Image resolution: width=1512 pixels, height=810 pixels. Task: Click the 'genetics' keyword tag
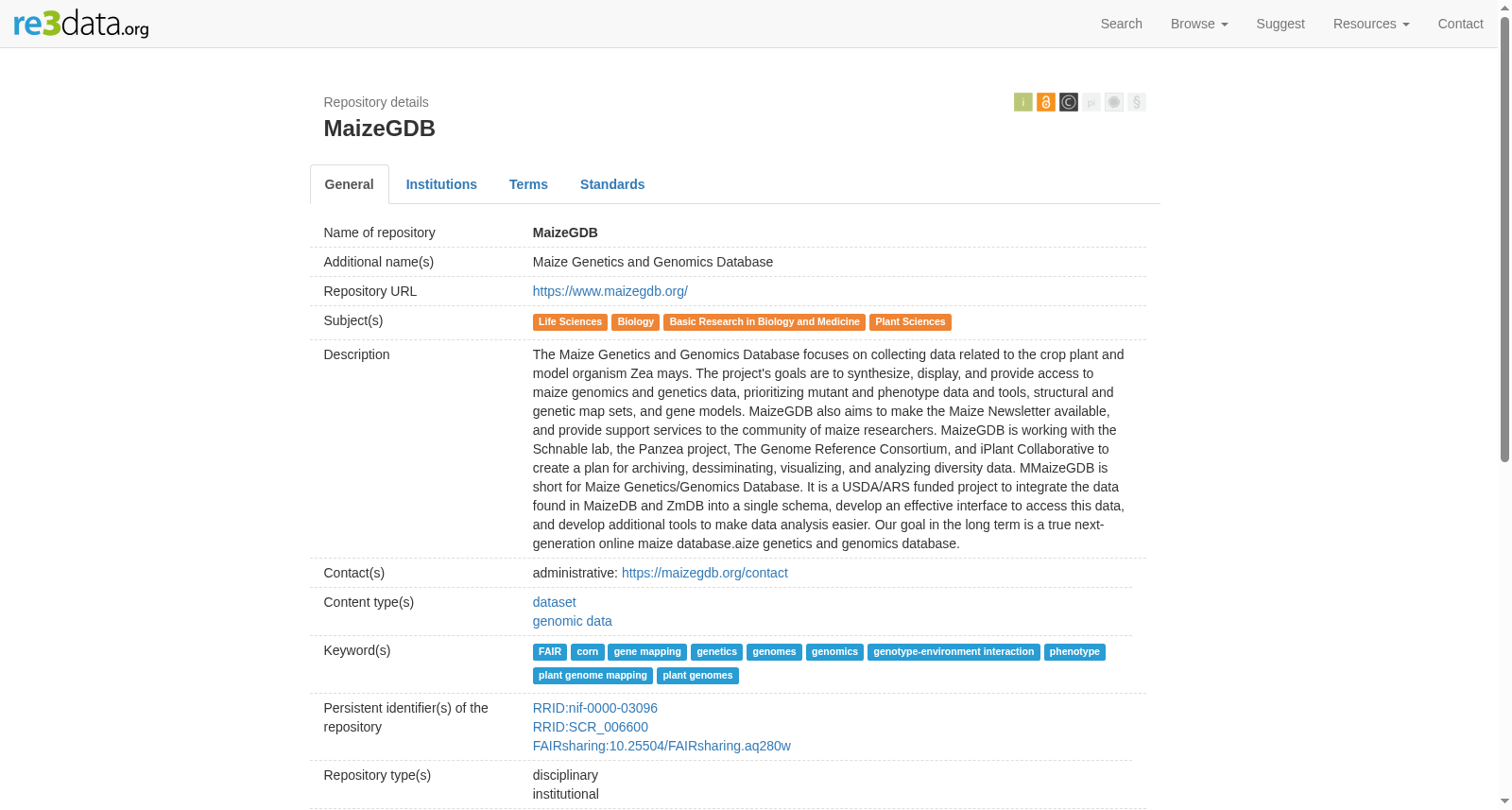click(717, 652)
